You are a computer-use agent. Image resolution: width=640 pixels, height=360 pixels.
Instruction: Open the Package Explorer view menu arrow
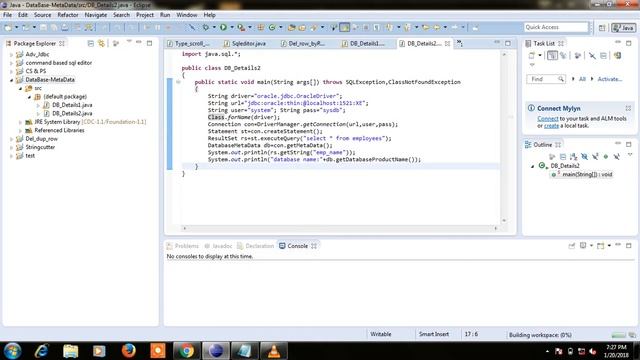click(x=129, y=42)
